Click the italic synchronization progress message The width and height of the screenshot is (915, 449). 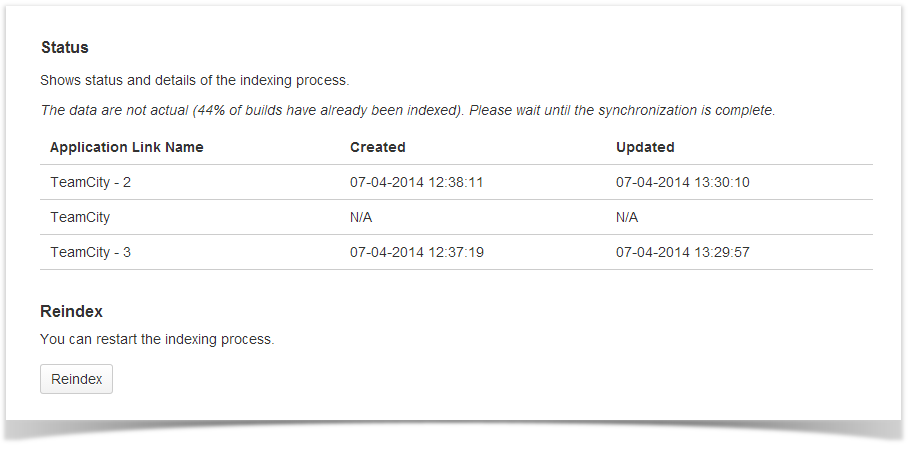pyautogui.click(x=407, y=110)
